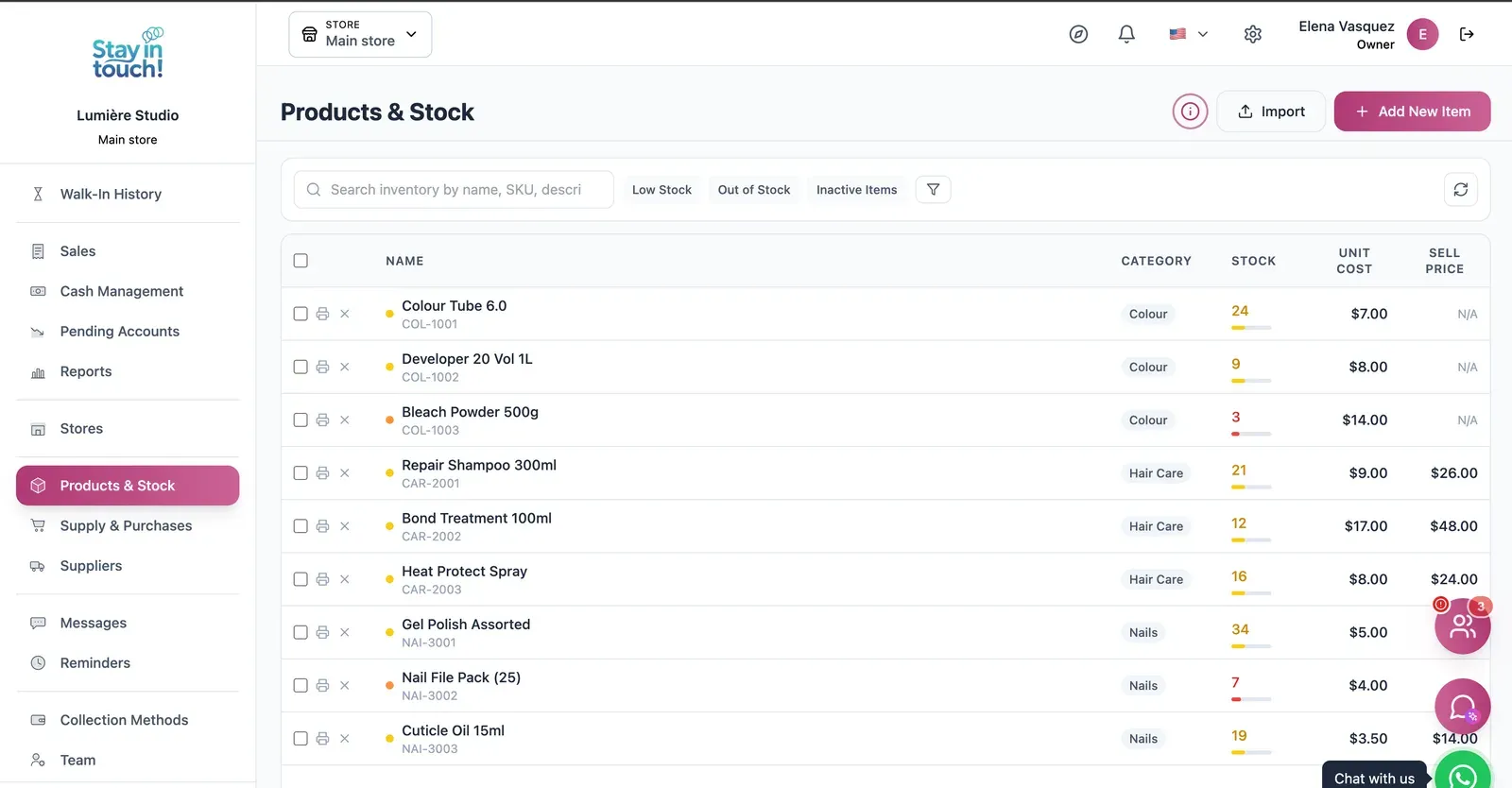This screenshot has height=788, width=1512.
Task: Print label for Colour Tube 6.0
Action: pos(322,314)
